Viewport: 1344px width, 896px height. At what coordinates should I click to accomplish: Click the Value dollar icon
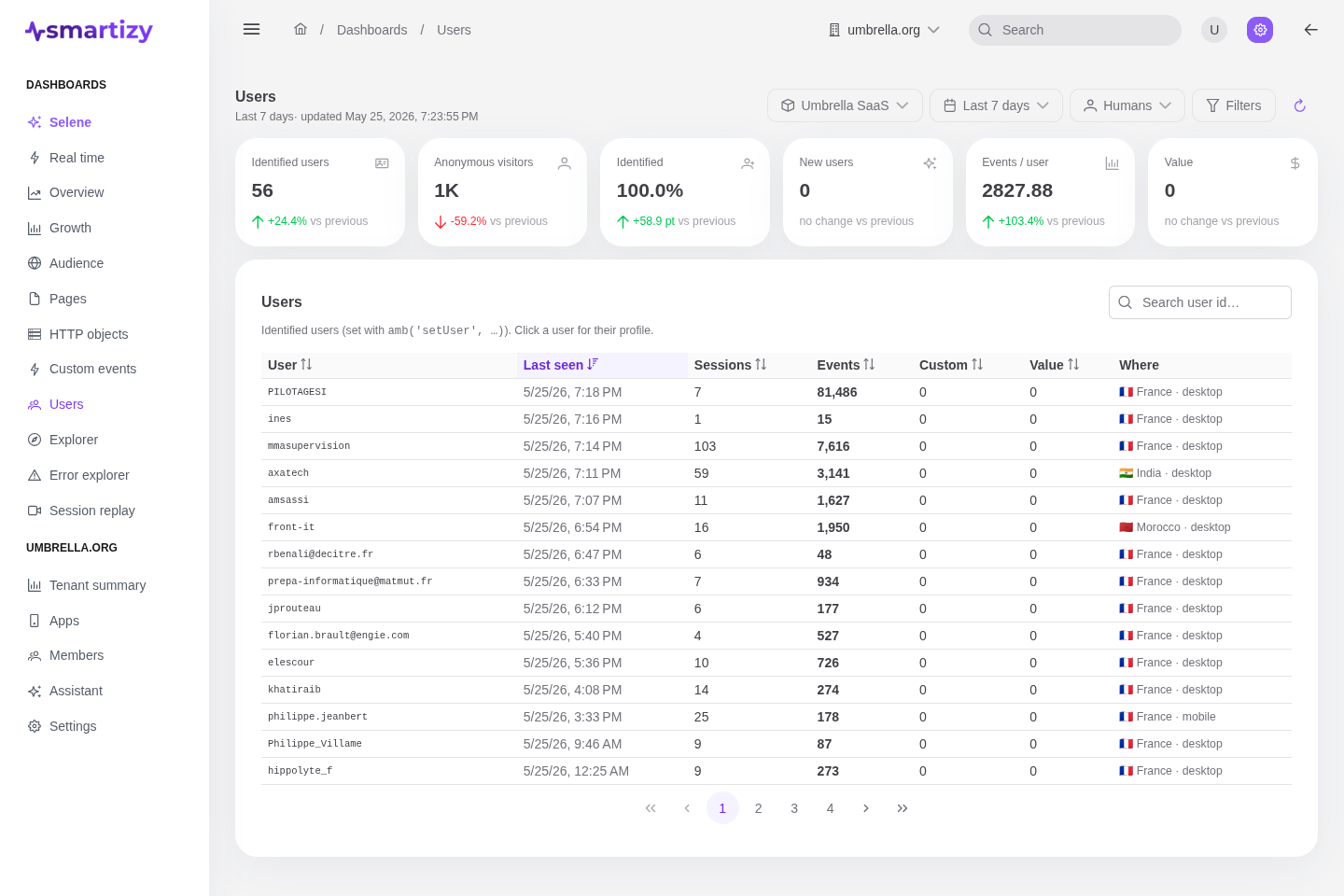click(1295, 163)
